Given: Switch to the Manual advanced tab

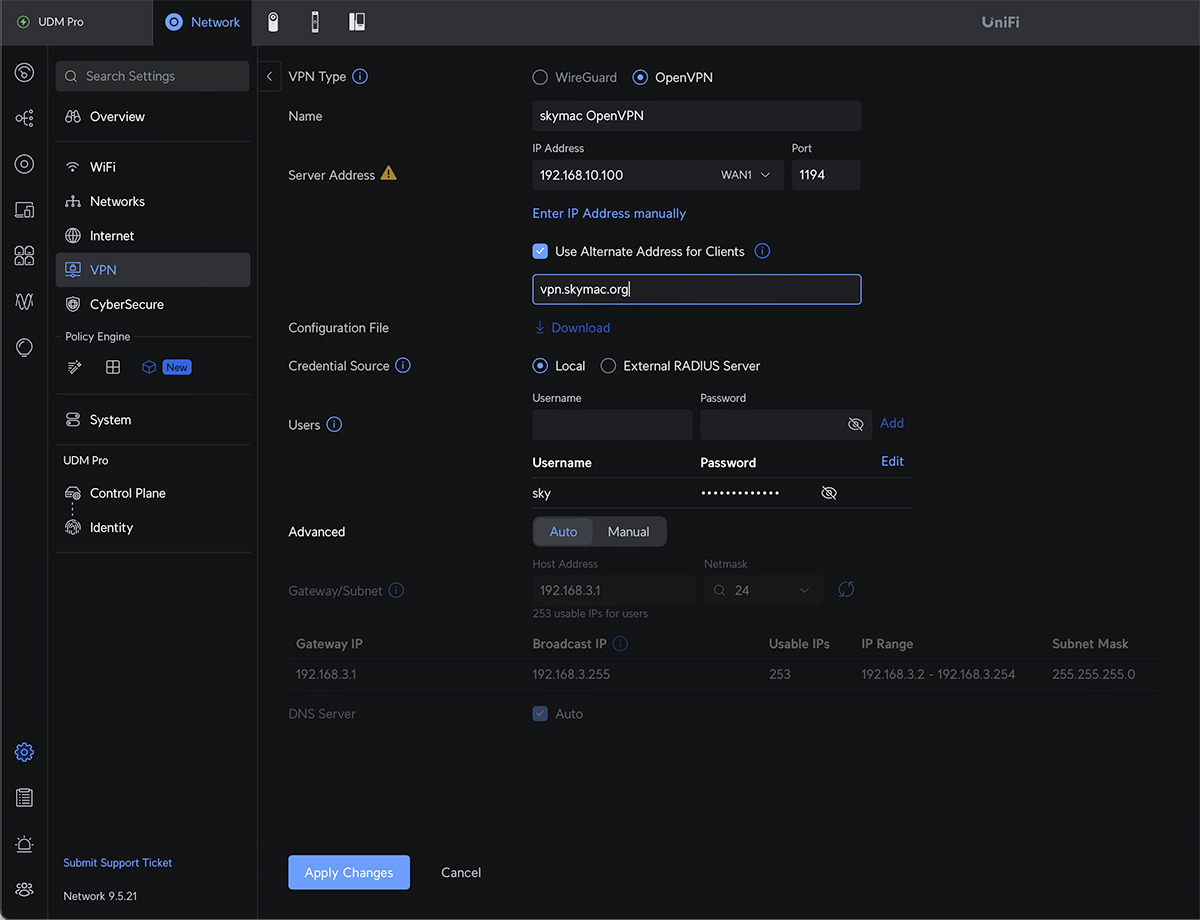Looking at the screenshot, I should point(629,531).
